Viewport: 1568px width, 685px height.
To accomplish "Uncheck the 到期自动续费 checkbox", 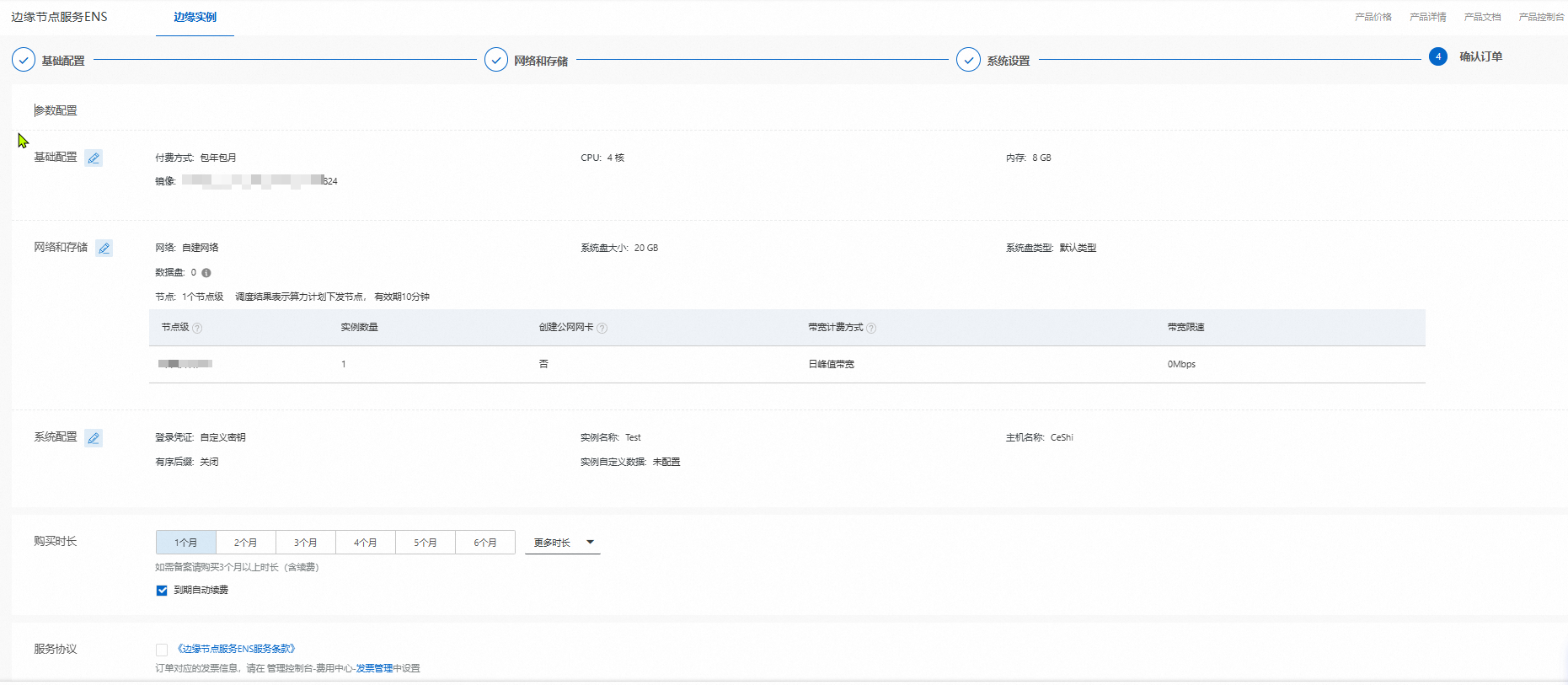I will 162,591.
